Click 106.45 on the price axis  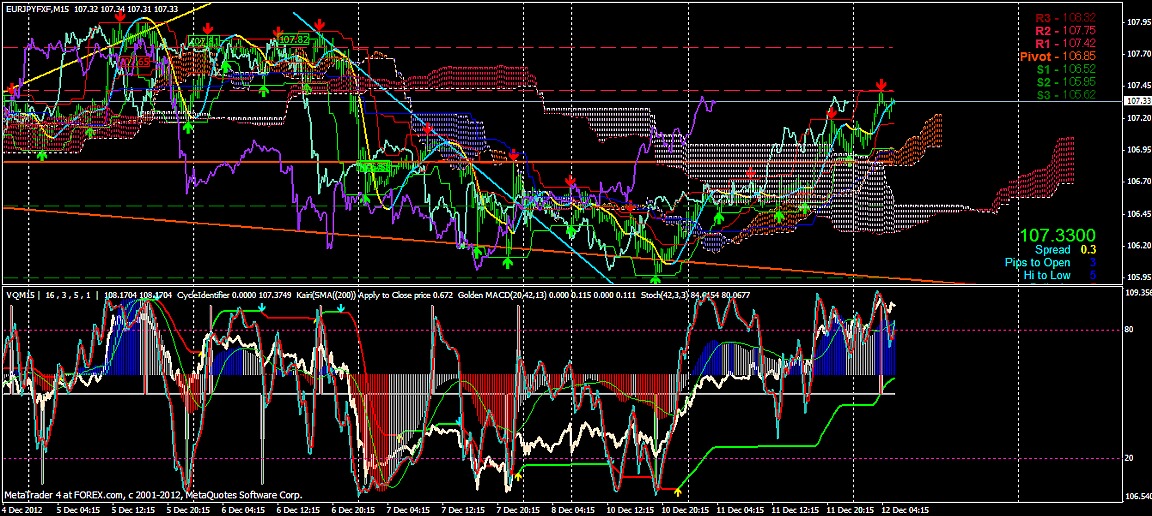[x=1137, y=213]
